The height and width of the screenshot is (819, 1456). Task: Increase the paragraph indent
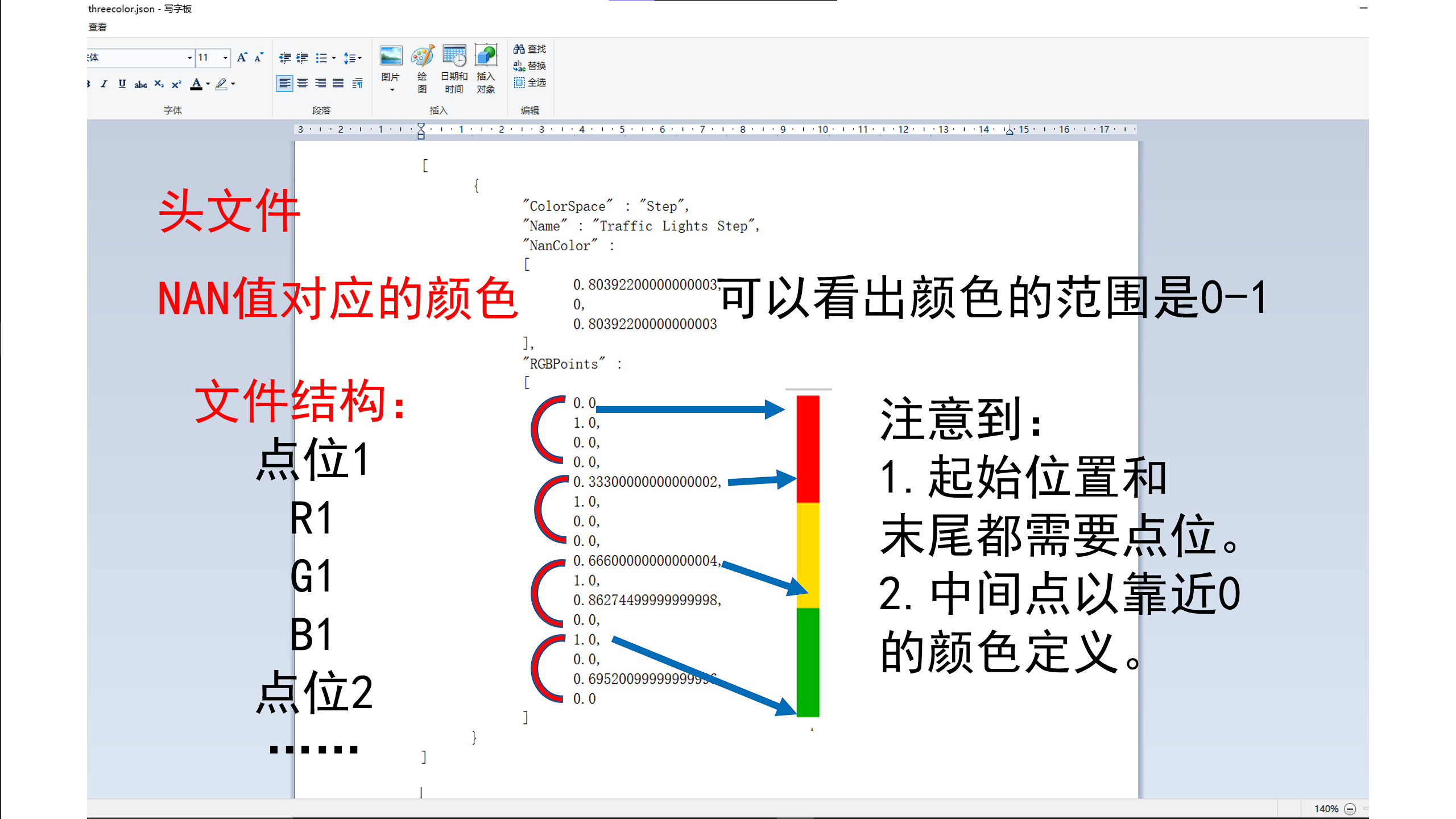click(x=302, y=58)
